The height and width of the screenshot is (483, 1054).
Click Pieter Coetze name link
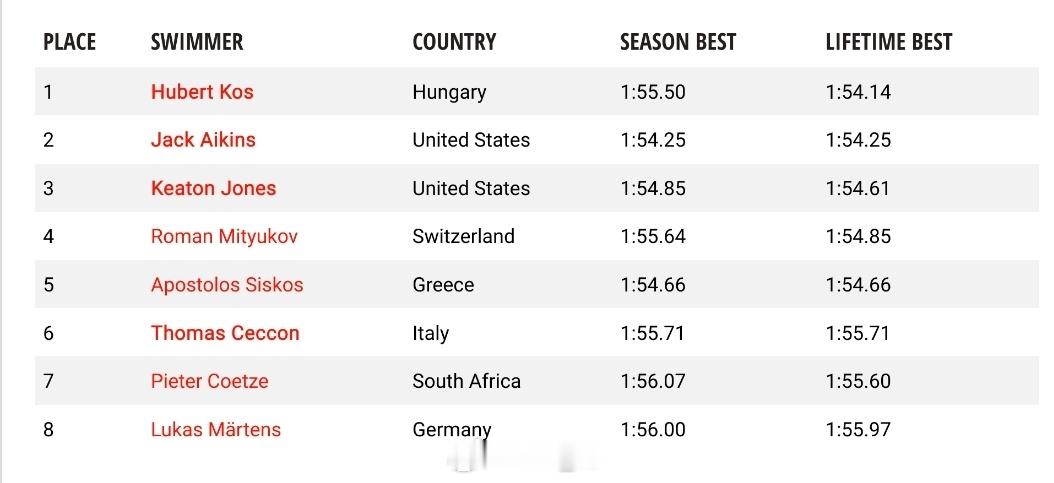click(210, 382)
